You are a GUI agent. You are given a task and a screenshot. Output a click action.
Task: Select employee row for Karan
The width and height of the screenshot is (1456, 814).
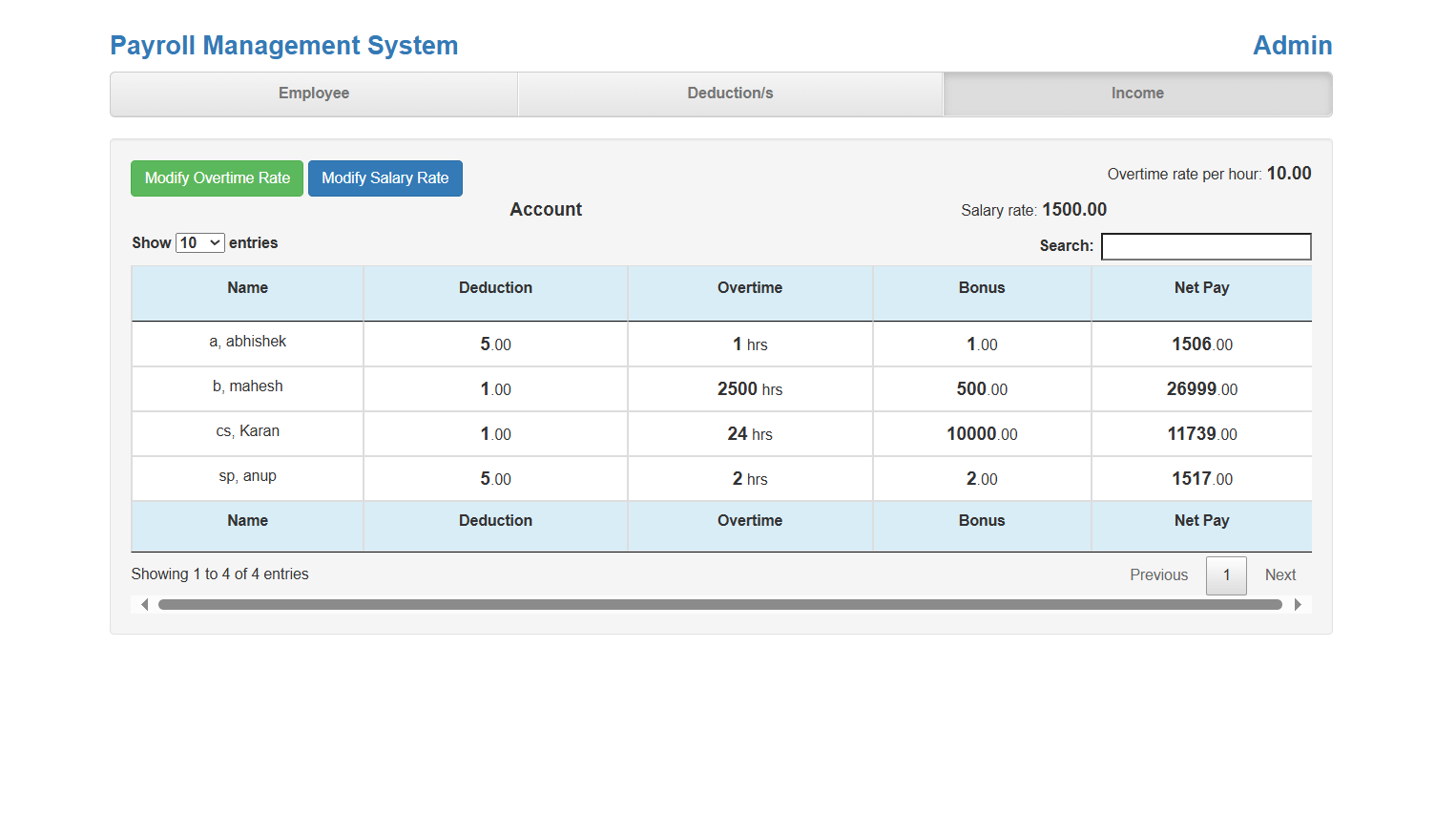click(x=247, y=431)
